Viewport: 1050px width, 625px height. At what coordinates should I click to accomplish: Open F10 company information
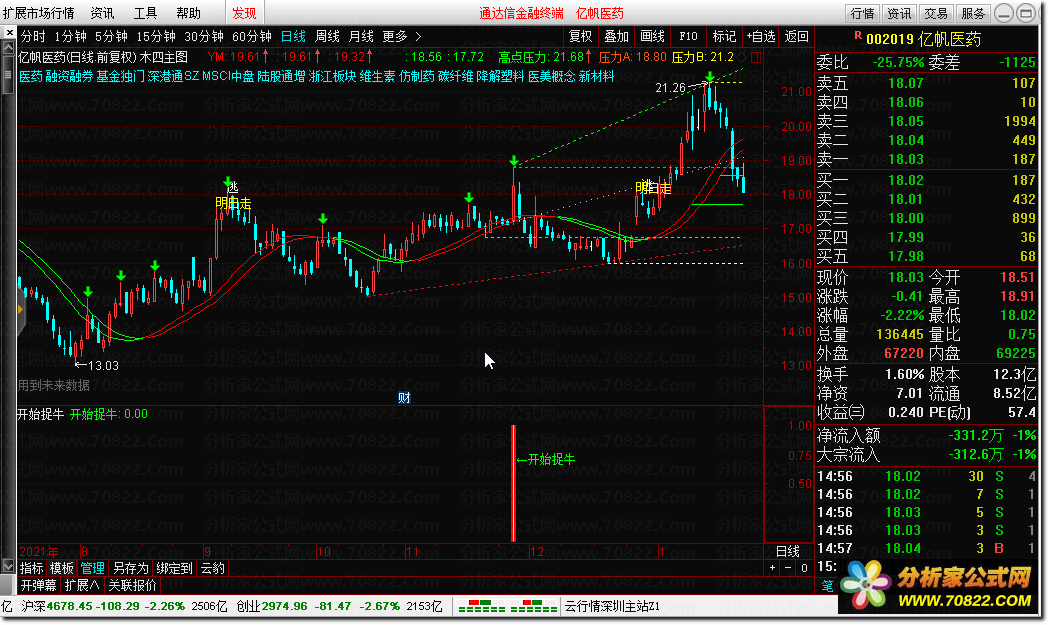pos(688,36)
